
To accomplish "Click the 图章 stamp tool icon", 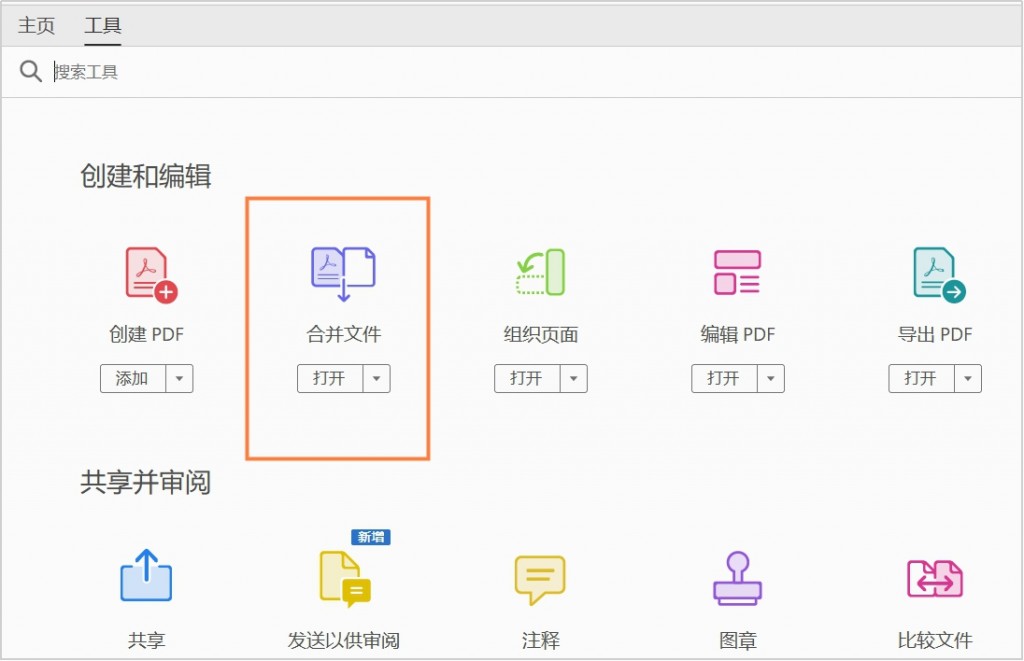I will [x=737, y=577].
